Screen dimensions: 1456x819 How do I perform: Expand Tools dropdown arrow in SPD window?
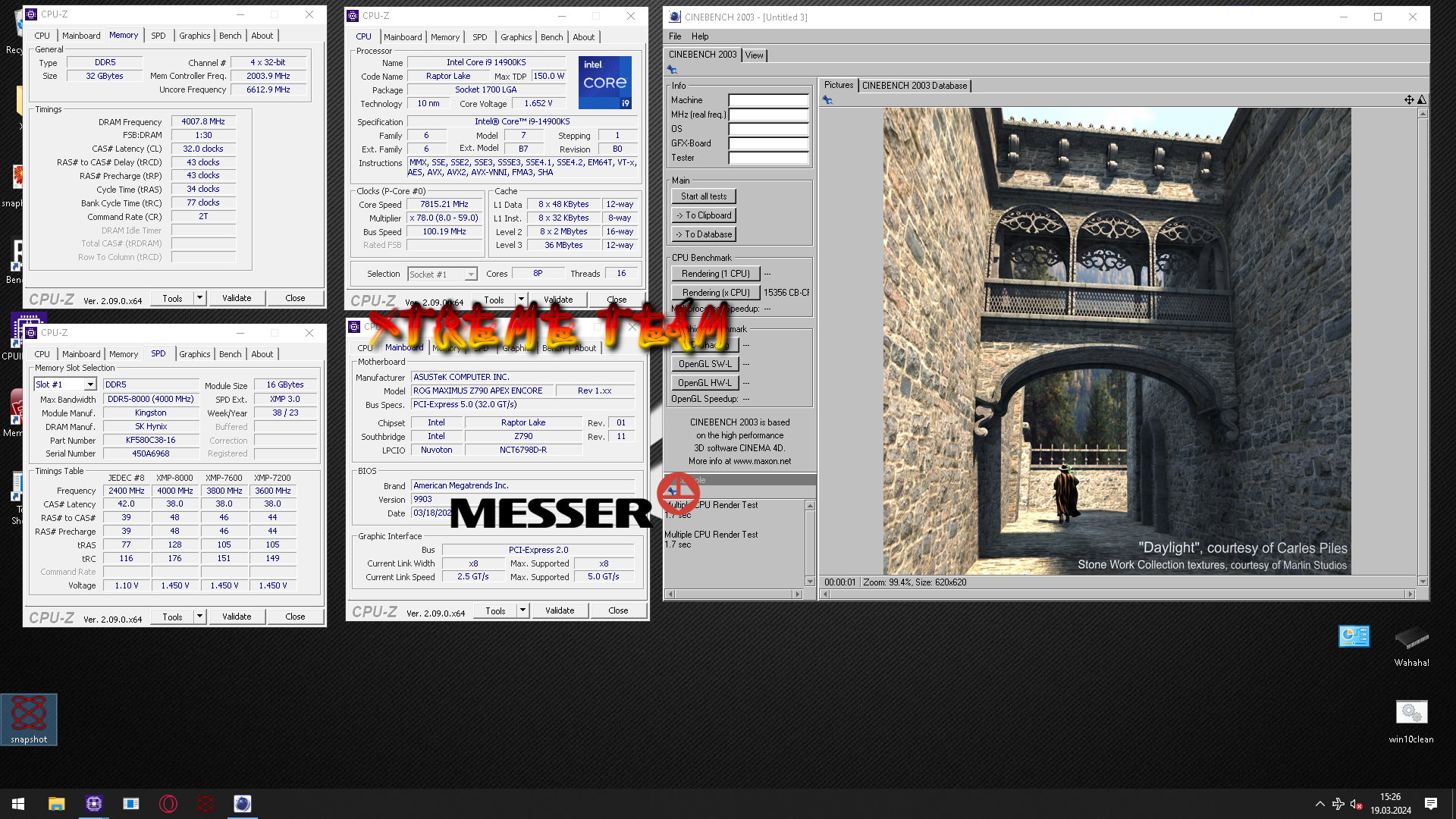coord(199,617)
